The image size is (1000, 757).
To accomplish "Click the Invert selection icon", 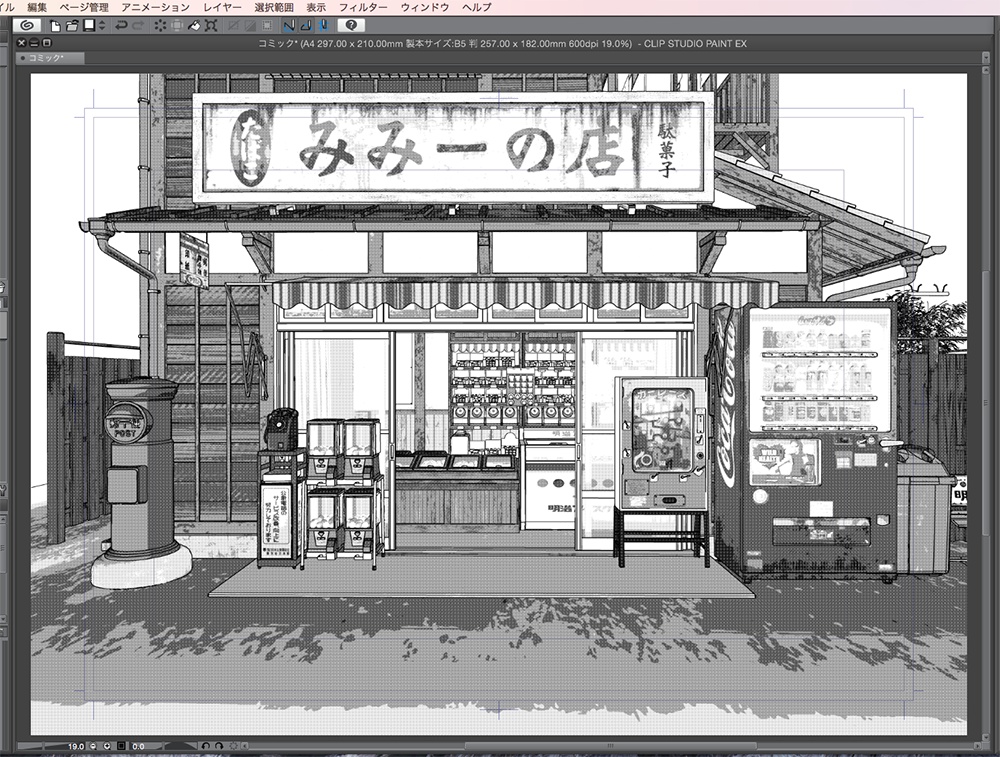I will 175,27.
